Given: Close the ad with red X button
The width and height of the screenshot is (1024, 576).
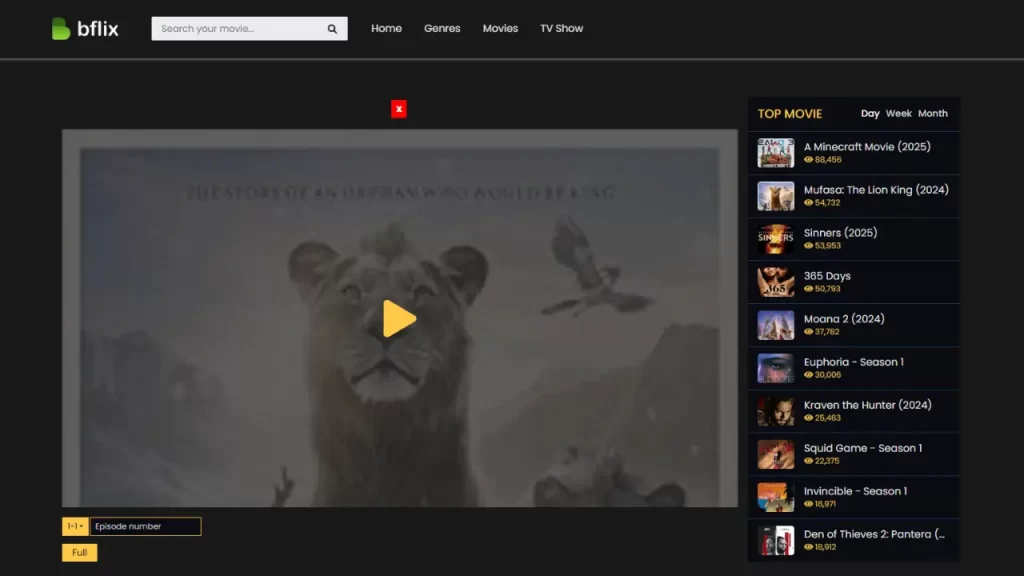Looking at the screenshot, I should 398,109.
